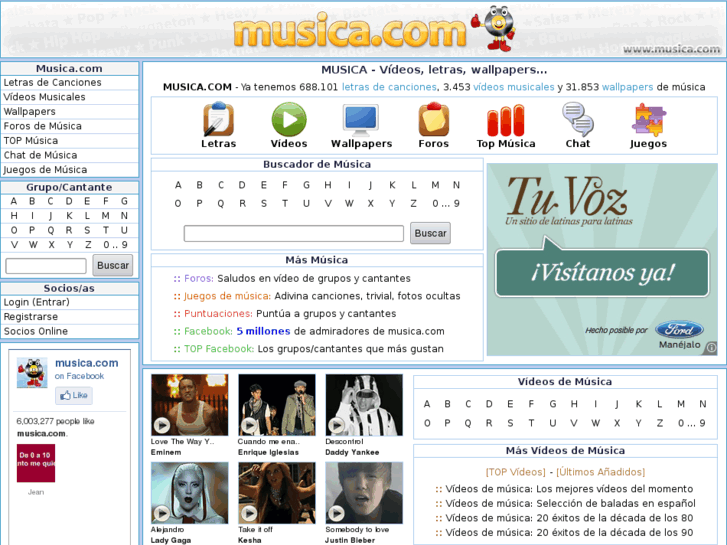Play Justin Bieber Somebody to love video
This screenshot has width=727, height=545.
(x=364, y=493)
